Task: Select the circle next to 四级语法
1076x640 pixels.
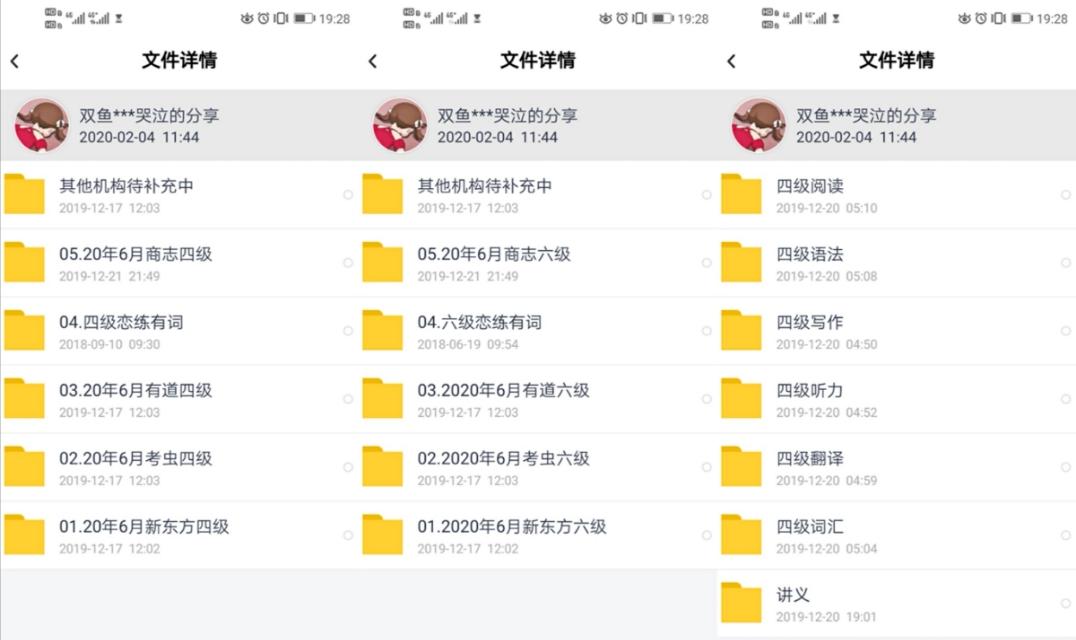Action: pyautogui.click(x=1065, y=263)
